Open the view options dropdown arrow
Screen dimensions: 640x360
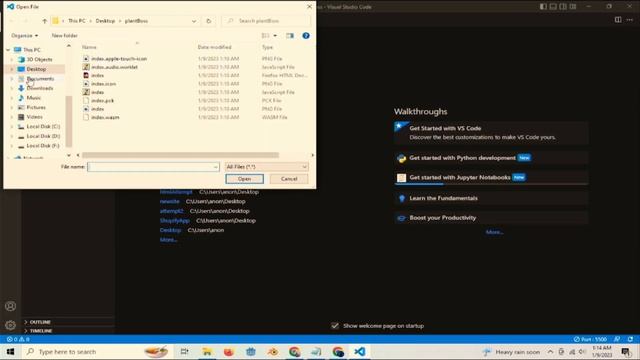[x=275, y=36]
